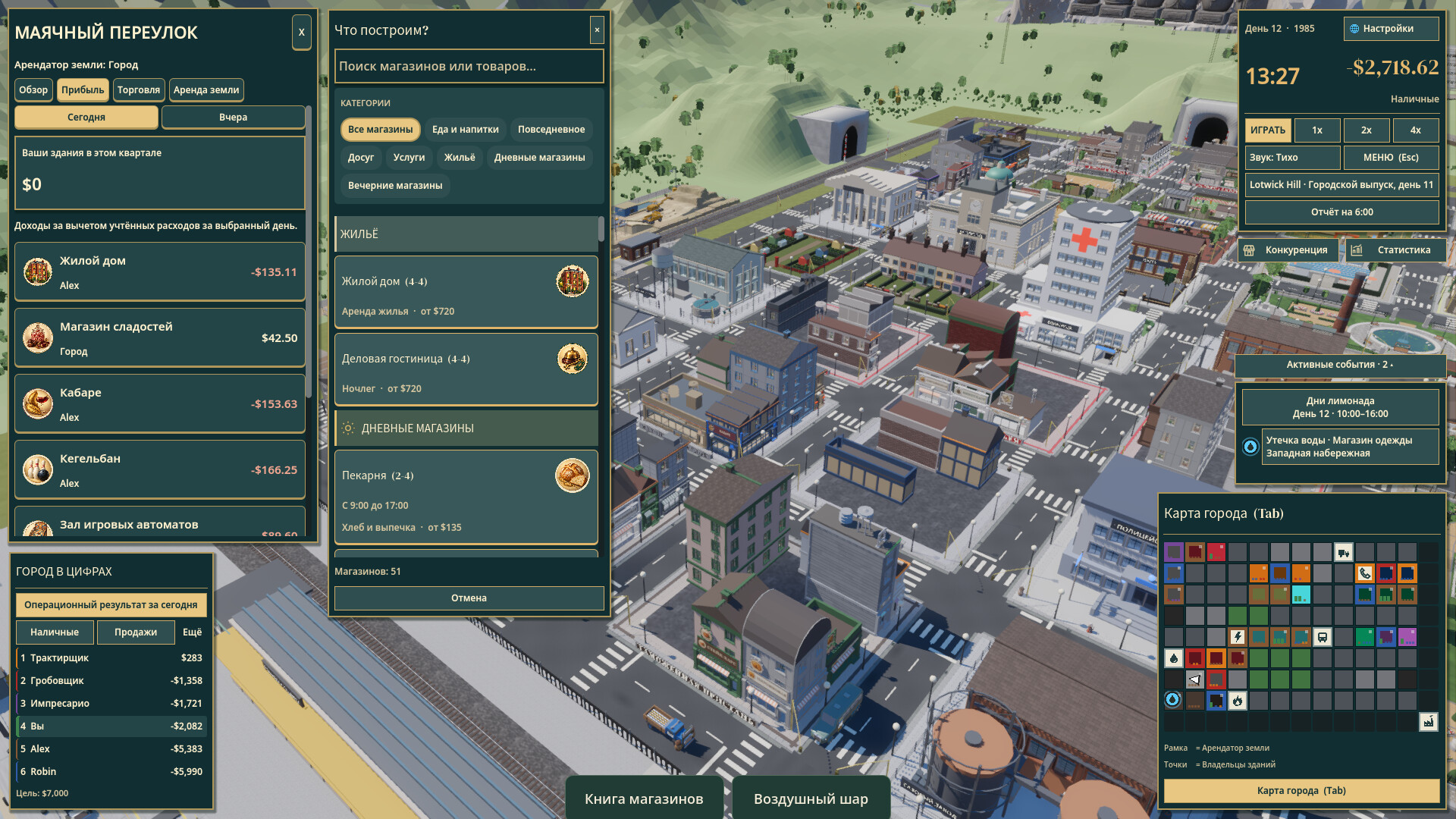The height and width of the screenshot is (819, 1456).
Task: Open the Lotwick Hill city newspaper
Action: 1341,185
